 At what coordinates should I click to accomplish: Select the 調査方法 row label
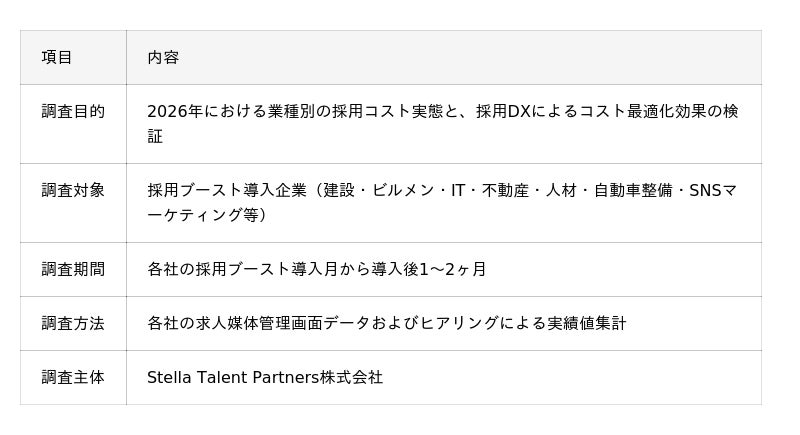[73, 323]
